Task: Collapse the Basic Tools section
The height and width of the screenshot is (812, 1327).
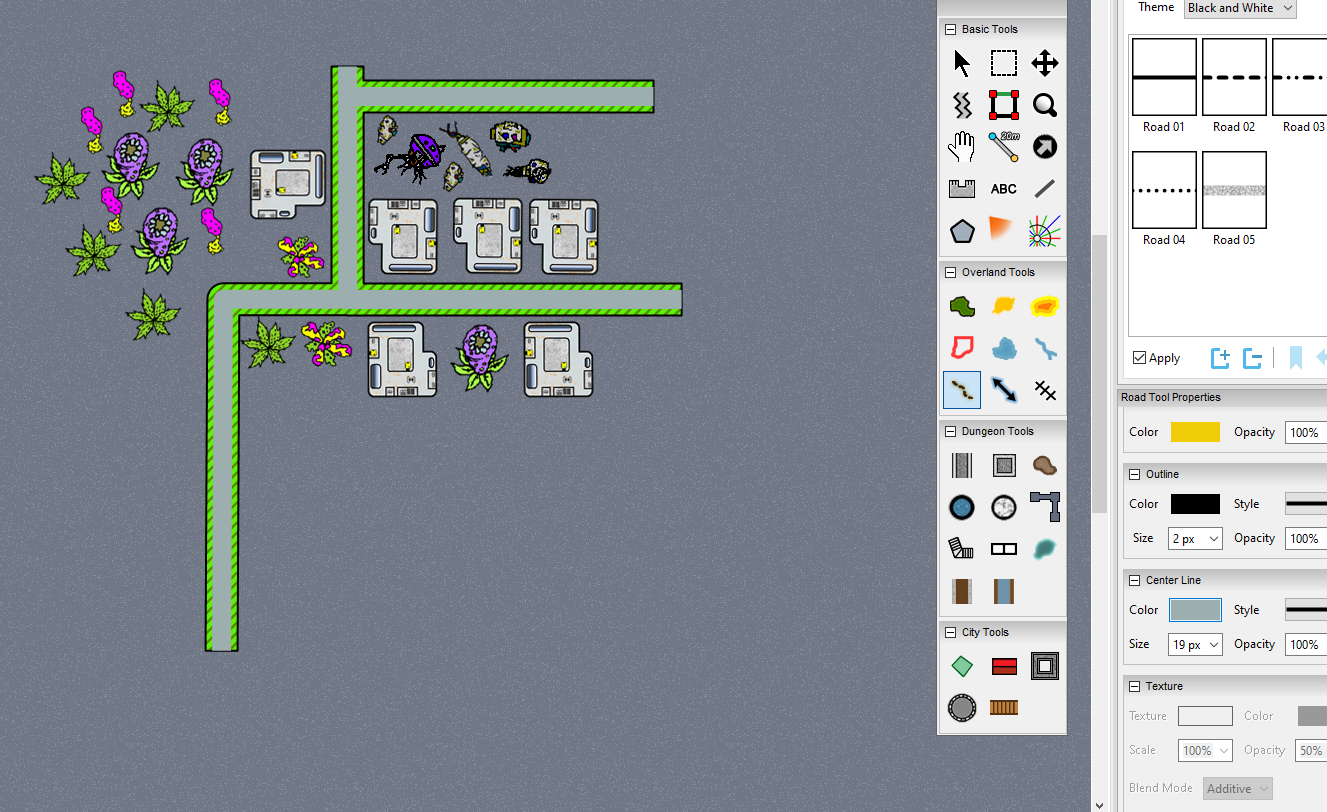Action: pos(950,30)
